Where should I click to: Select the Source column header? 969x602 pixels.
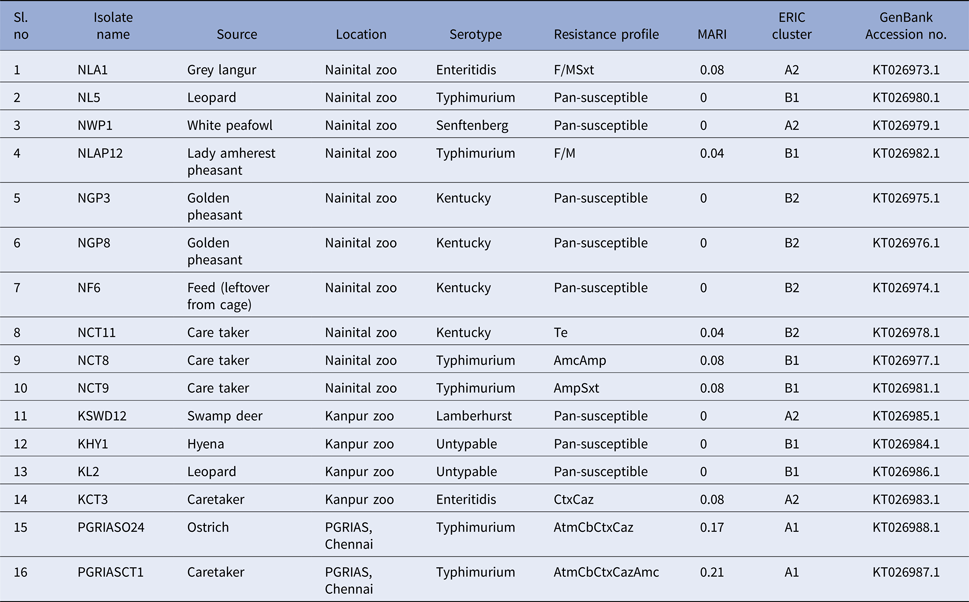pyautogui.click(x=237, y=34)
